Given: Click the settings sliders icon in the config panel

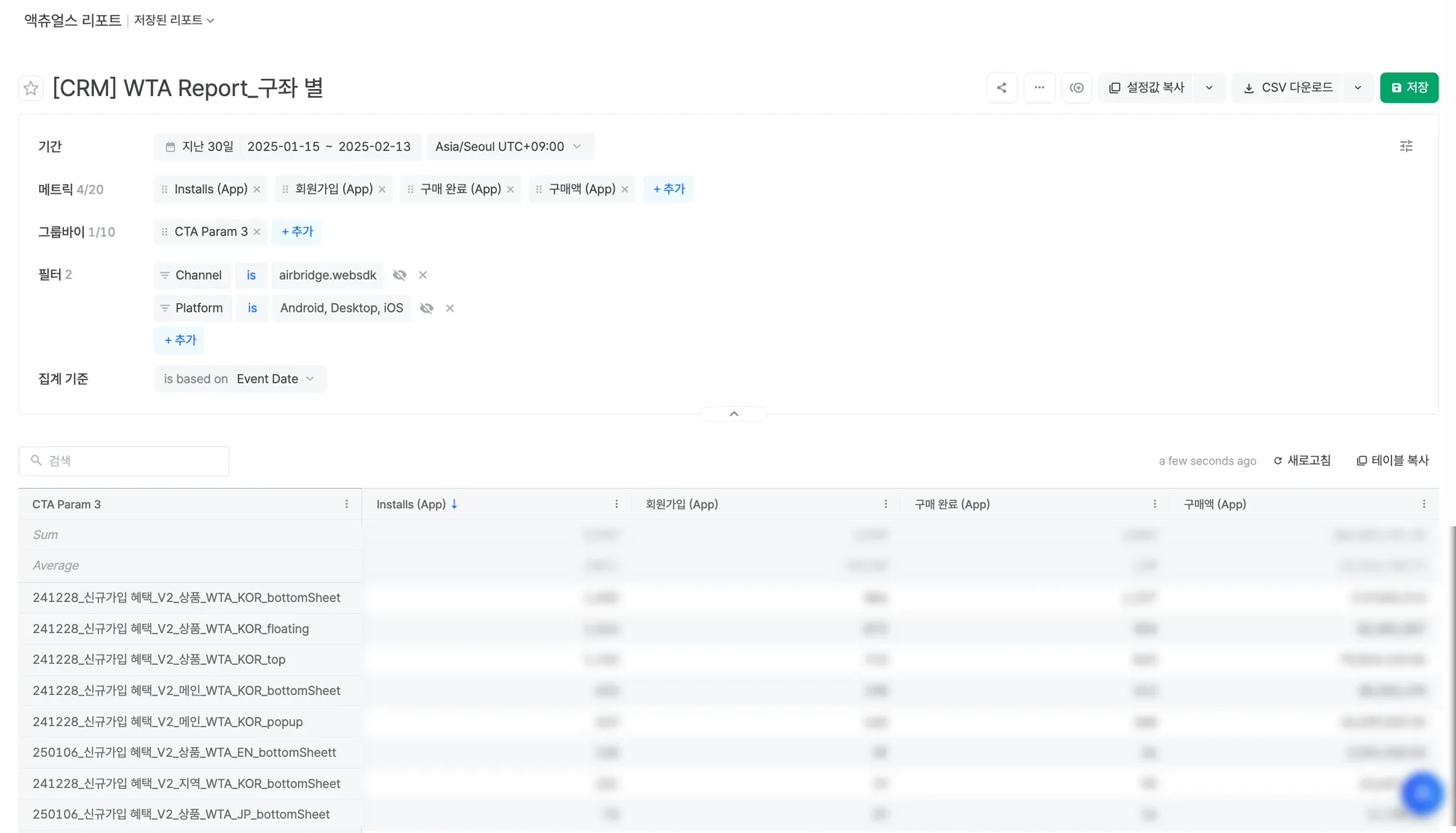Looking at the screenshot, I should coord(1406,147).
